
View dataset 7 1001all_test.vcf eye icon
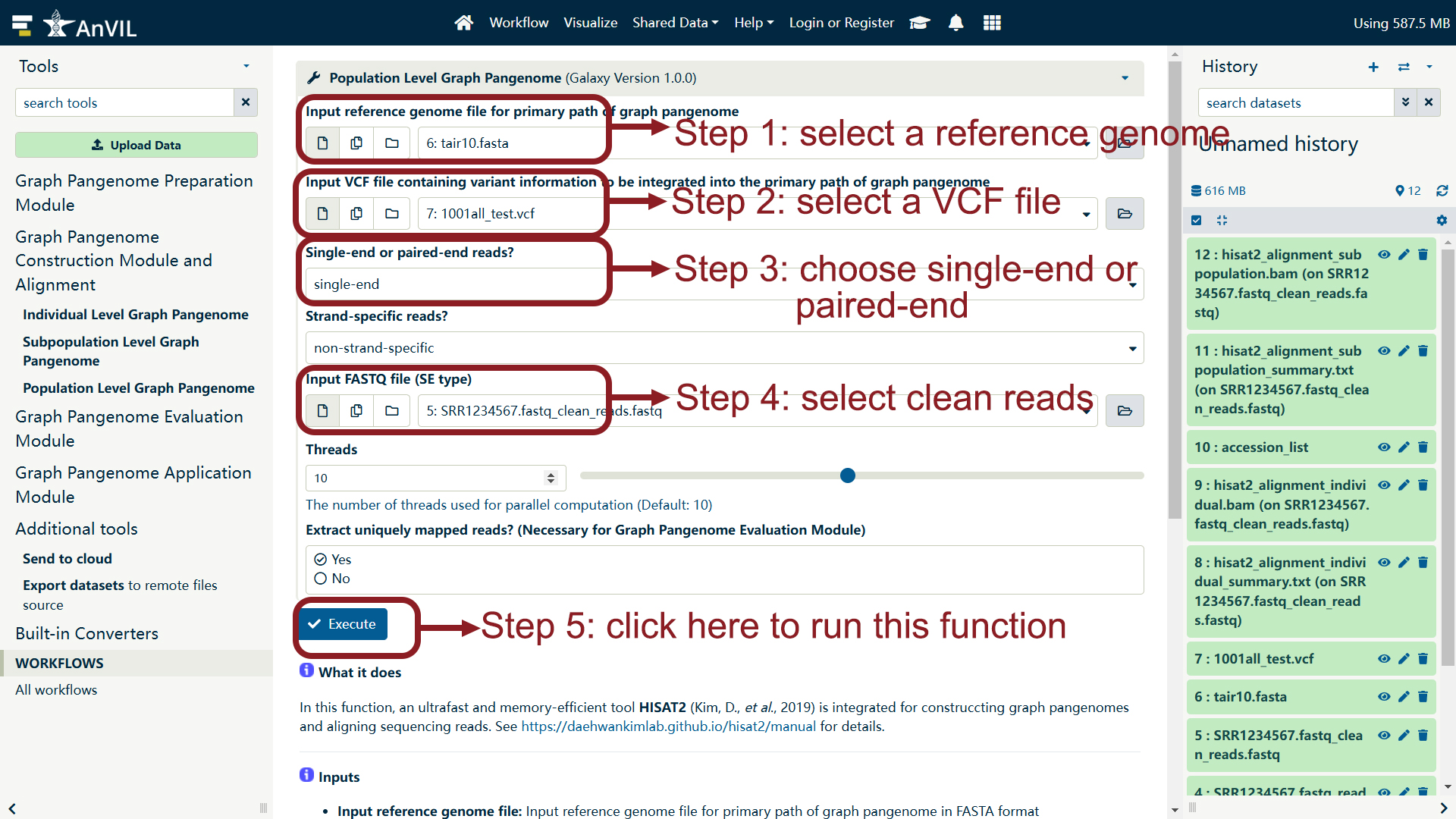pos(1384,658)
